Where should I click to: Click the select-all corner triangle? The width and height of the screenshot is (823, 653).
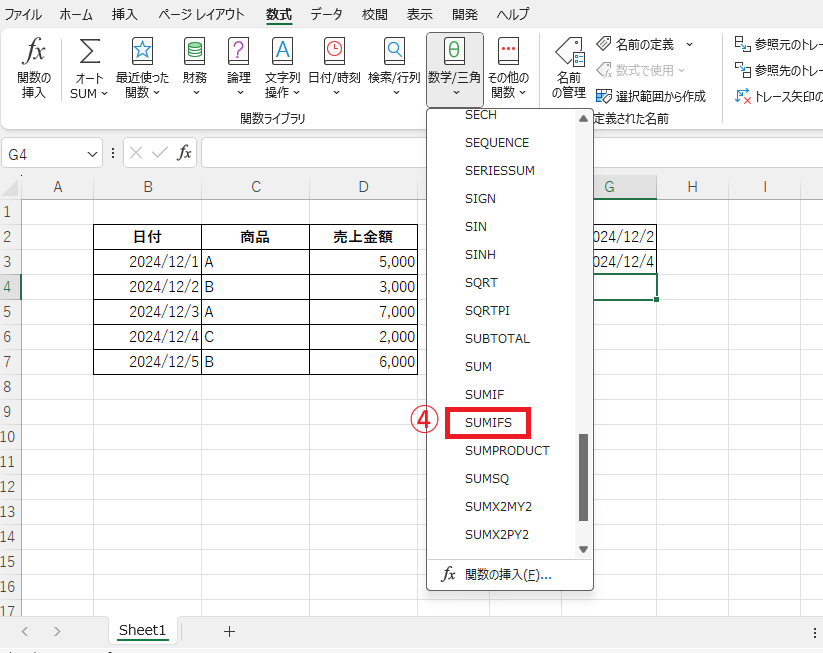click(10, 187)
